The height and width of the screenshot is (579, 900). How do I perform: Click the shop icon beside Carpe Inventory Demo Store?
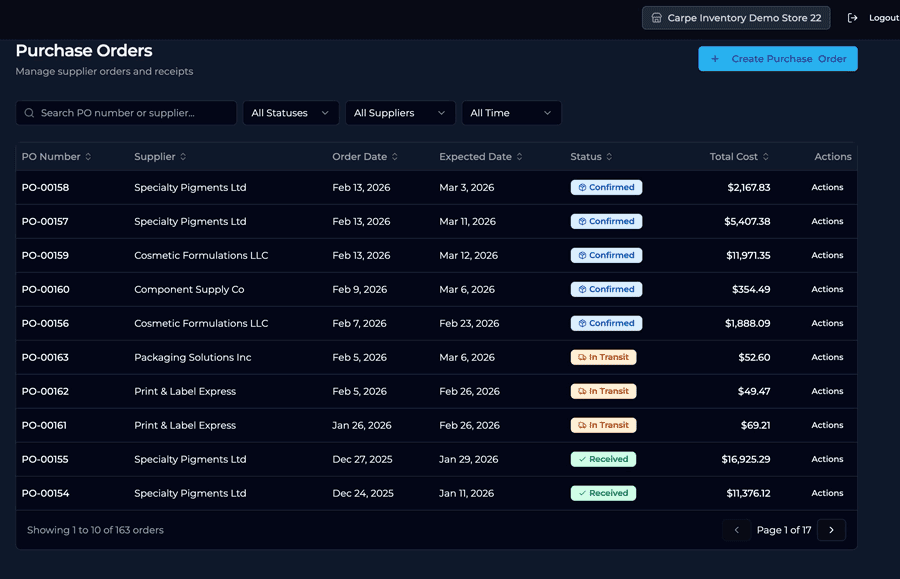coord(657,17)
